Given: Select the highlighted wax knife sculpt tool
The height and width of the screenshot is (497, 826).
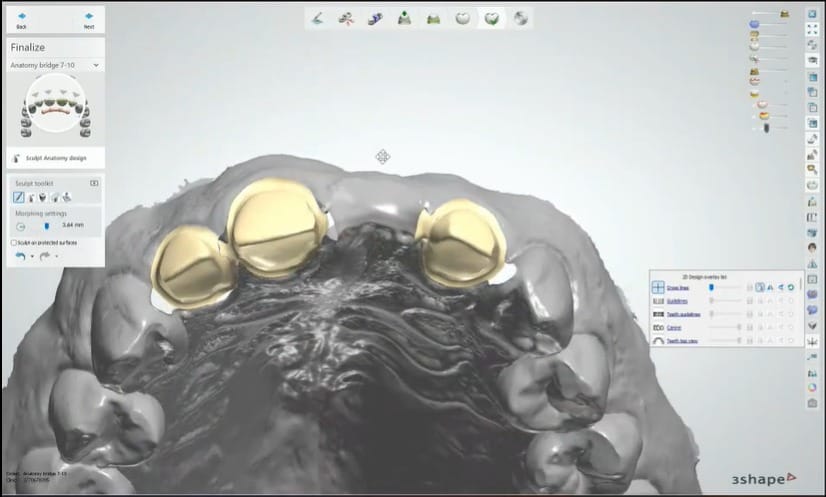Looking at the screenshot, I should click(18, 197).
